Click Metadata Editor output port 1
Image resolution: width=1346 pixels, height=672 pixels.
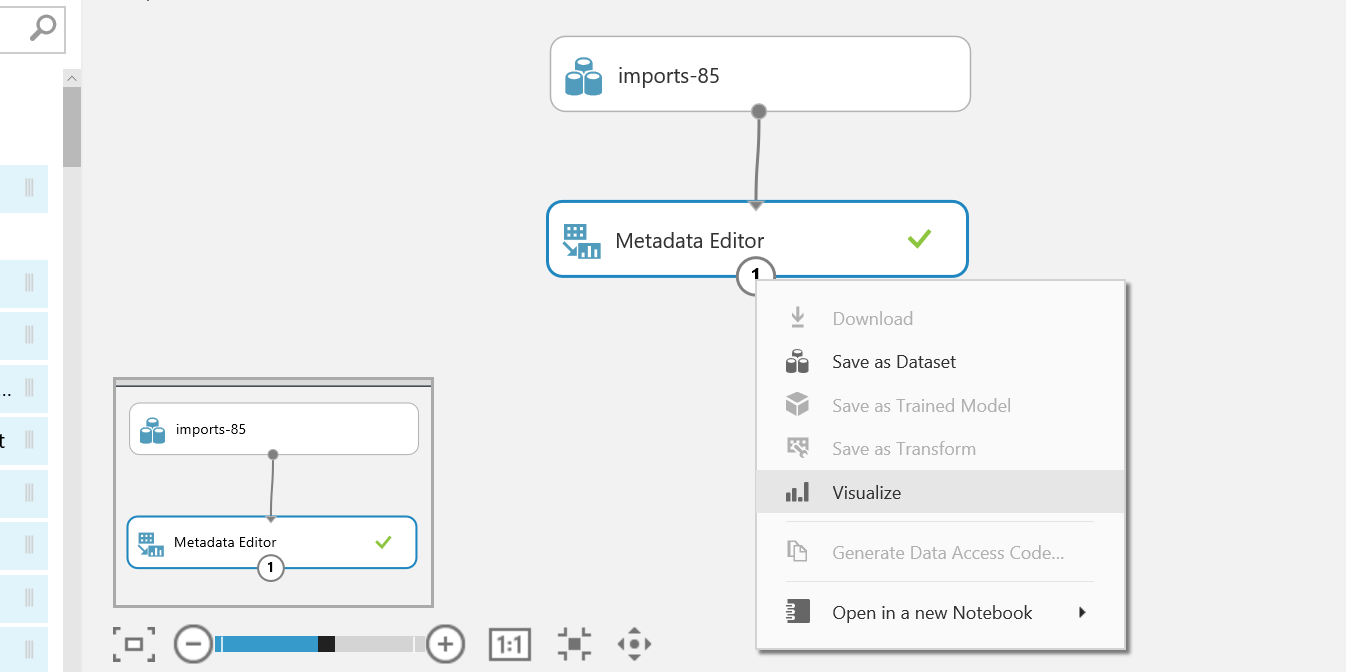756,275
